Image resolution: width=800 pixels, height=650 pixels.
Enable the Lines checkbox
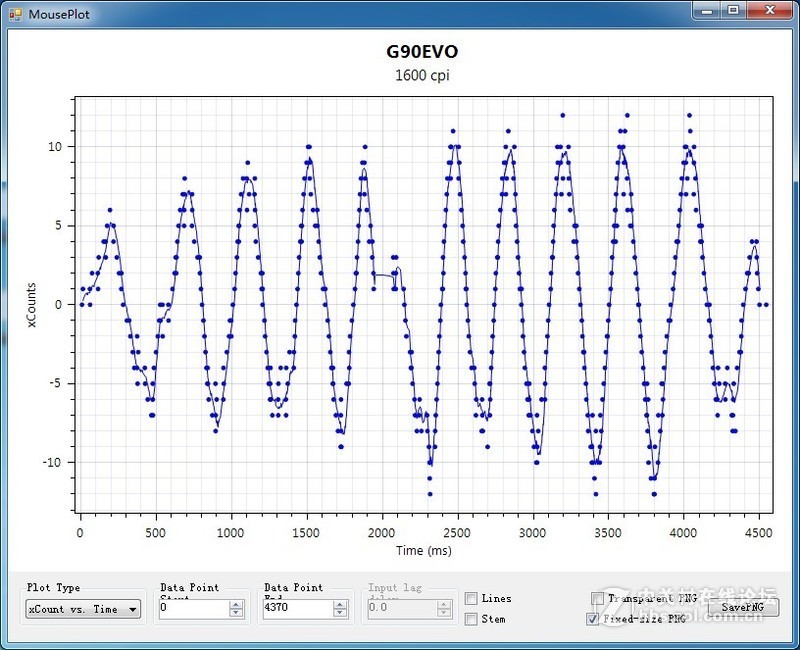tap(471, 599)
